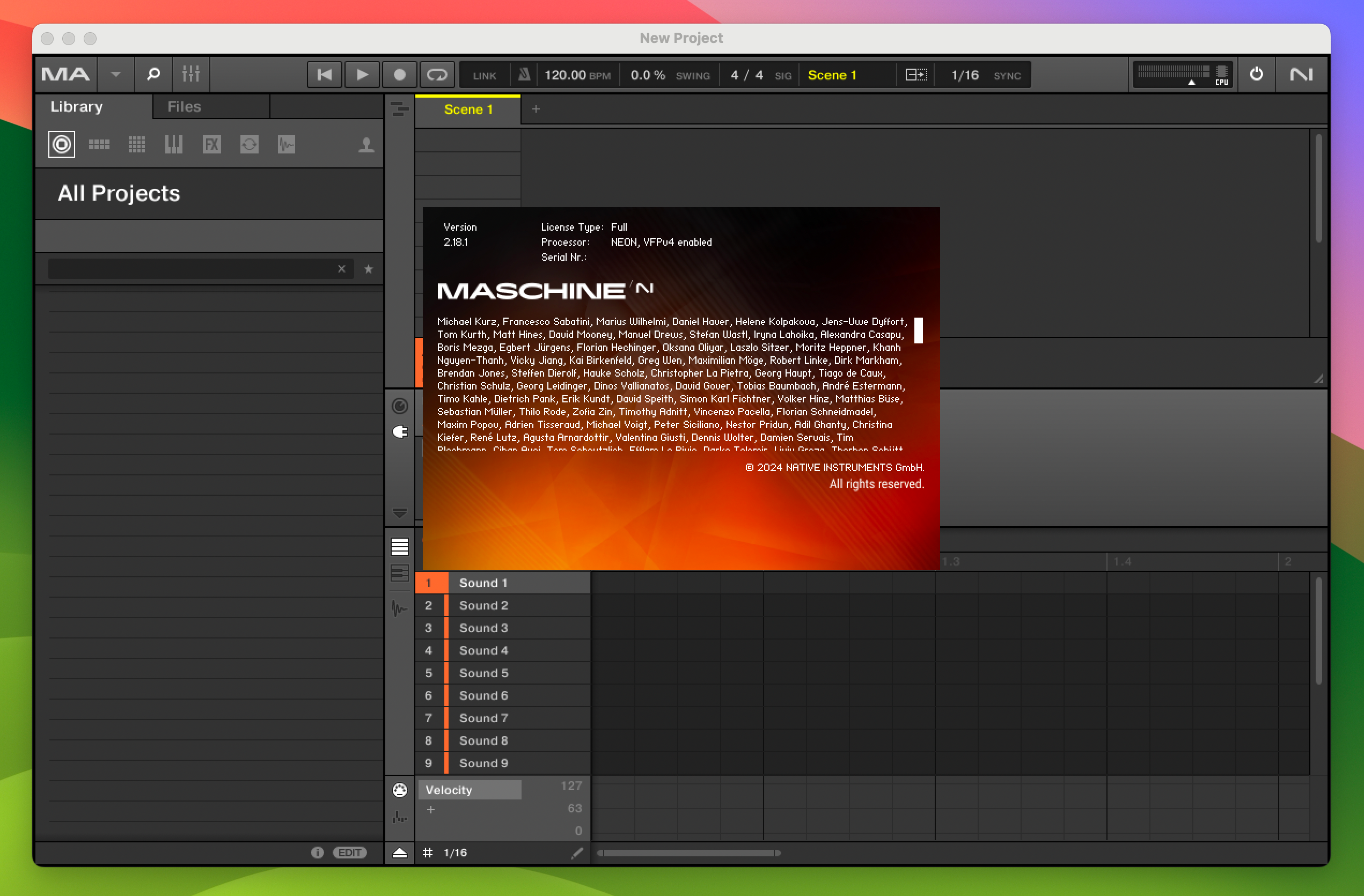
Task: Collapse the control area arrow
Action: pos(399,512)
